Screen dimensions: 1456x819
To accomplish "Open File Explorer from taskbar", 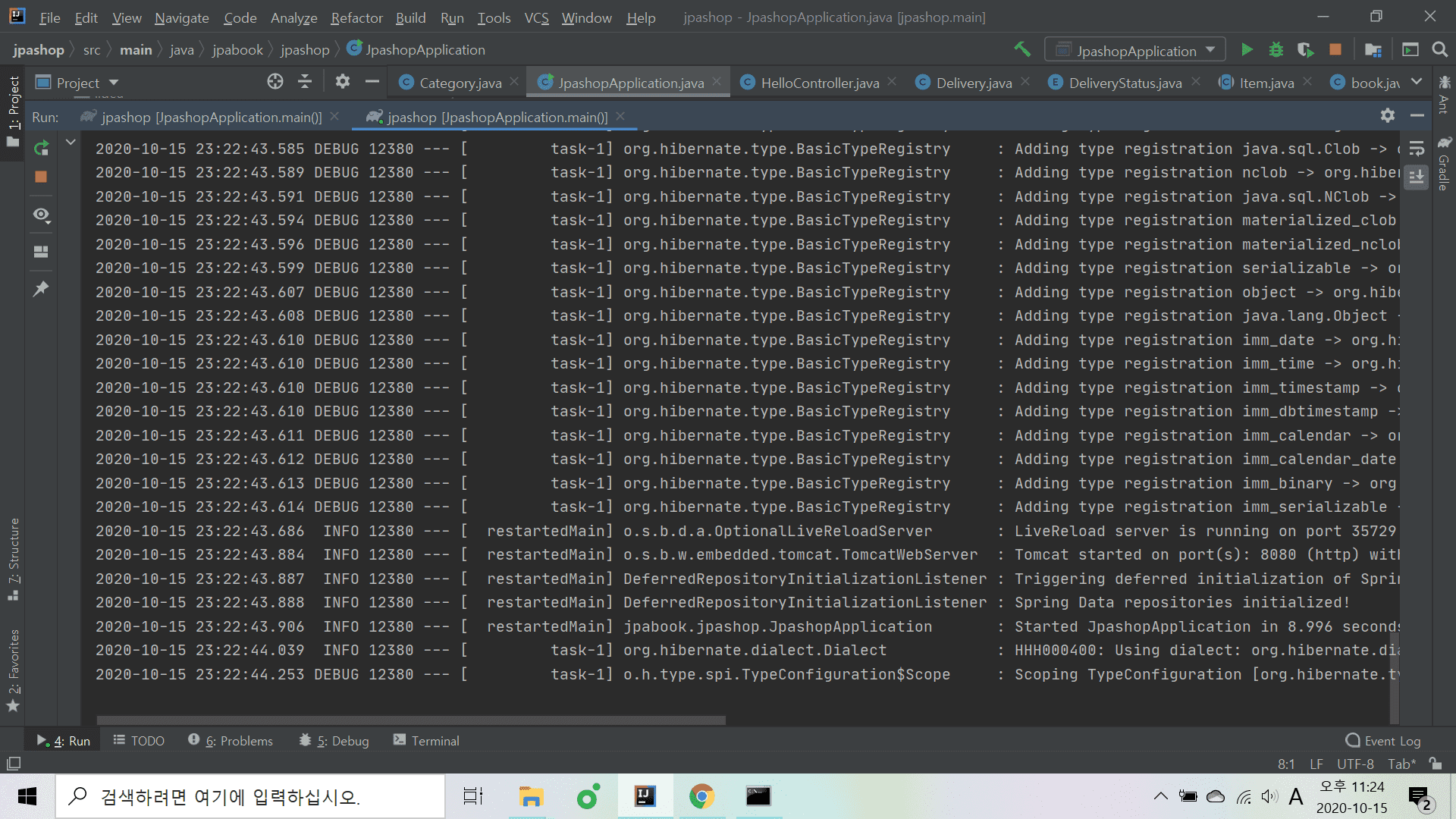I will (x=531, y=796).
